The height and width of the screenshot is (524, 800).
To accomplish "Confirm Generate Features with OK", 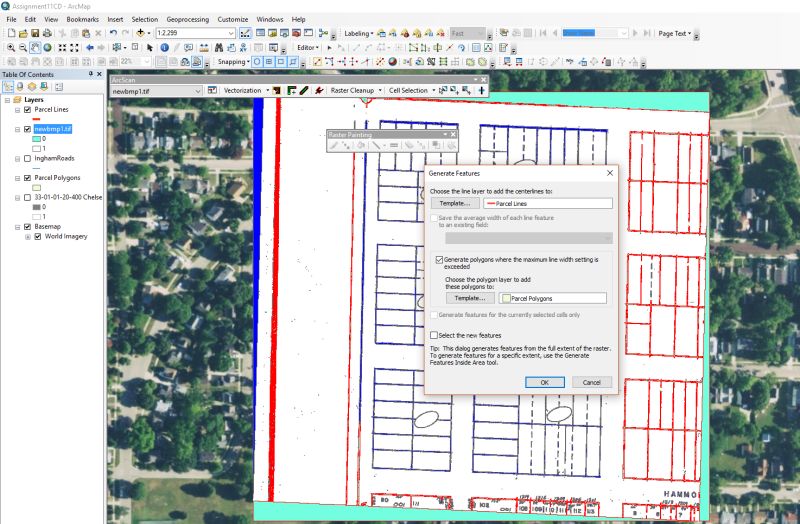I will [x=544, y=382].
